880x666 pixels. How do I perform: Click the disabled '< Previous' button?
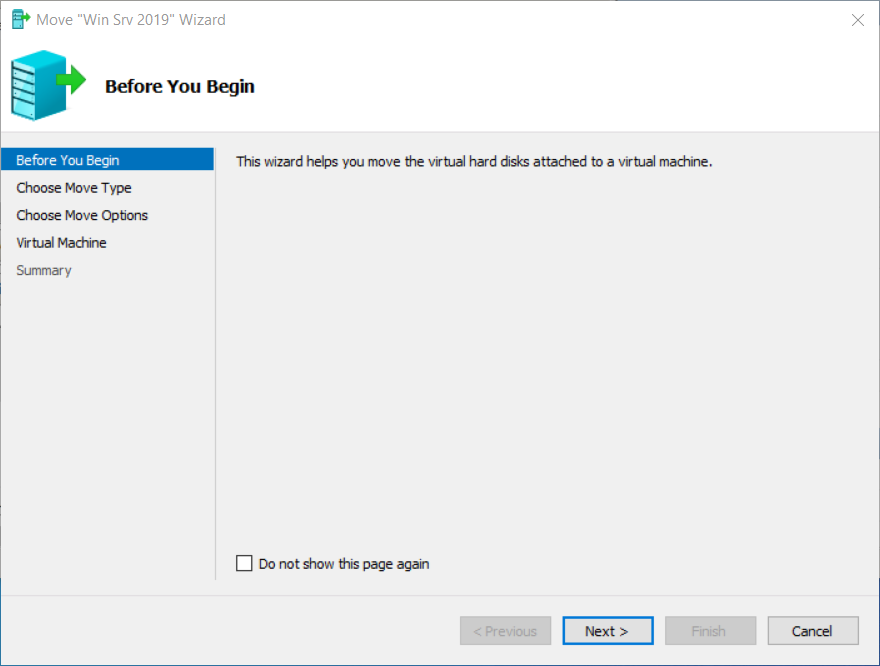[x=505, y=631]
